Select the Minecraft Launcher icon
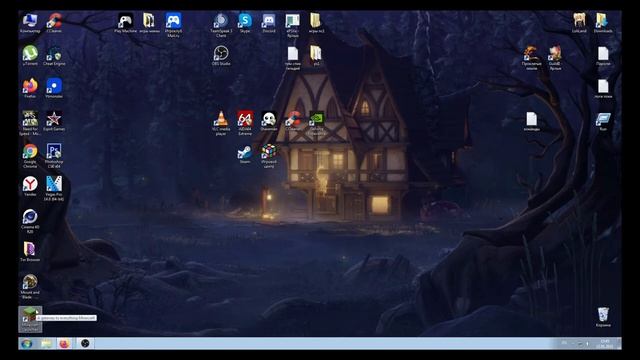 [x=30, y=319]
